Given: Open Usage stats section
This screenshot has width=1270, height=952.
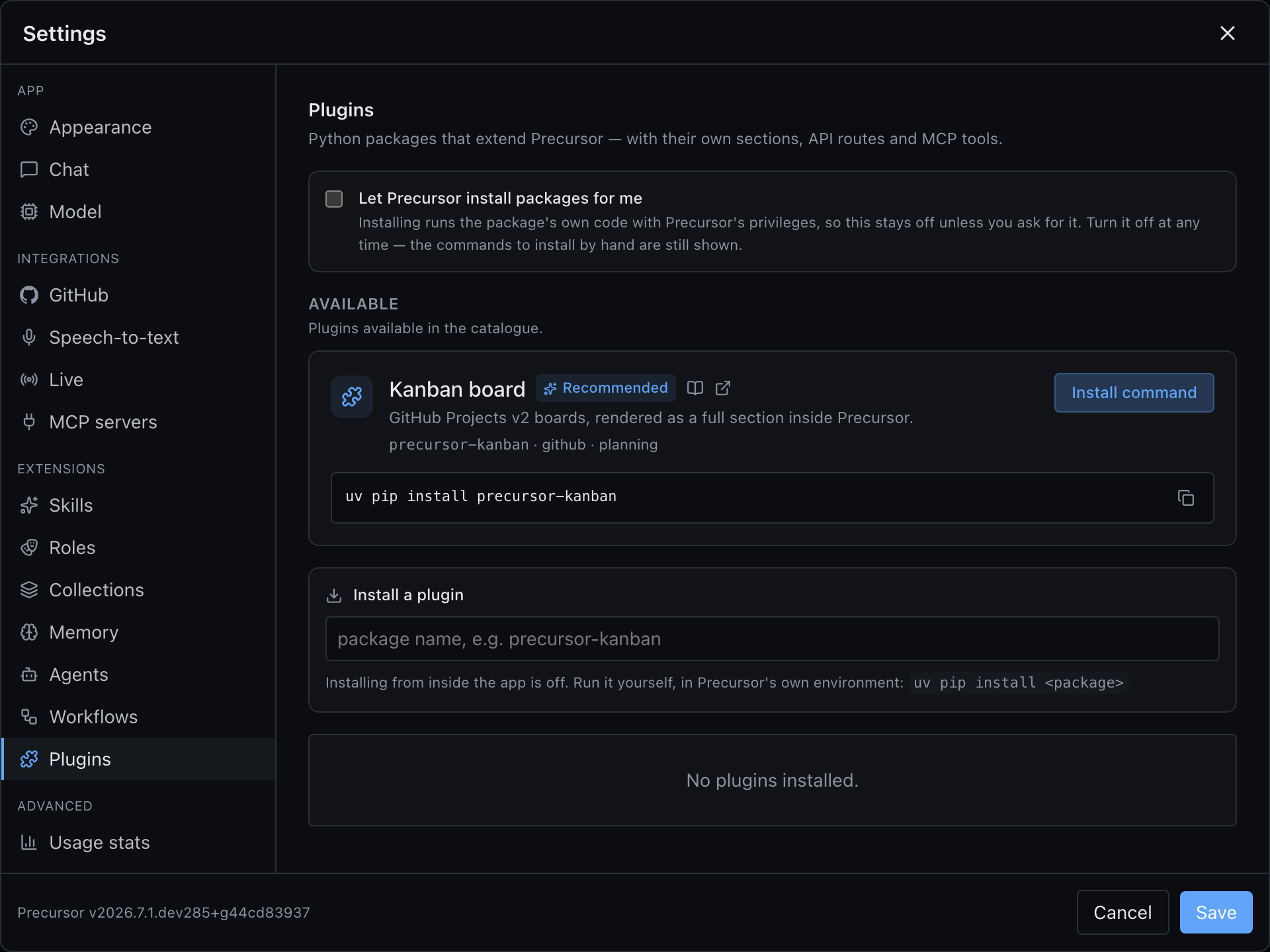Looking at the screenshot, I should tap(138, 842).
